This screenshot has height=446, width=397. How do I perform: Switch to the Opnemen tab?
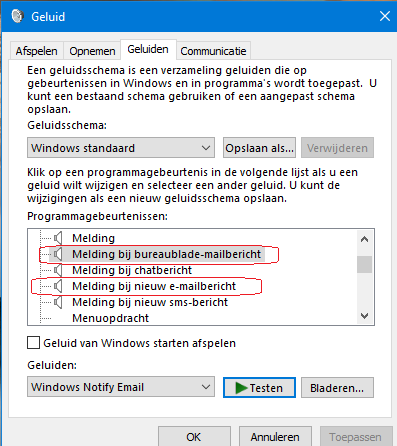pos(92,51)
